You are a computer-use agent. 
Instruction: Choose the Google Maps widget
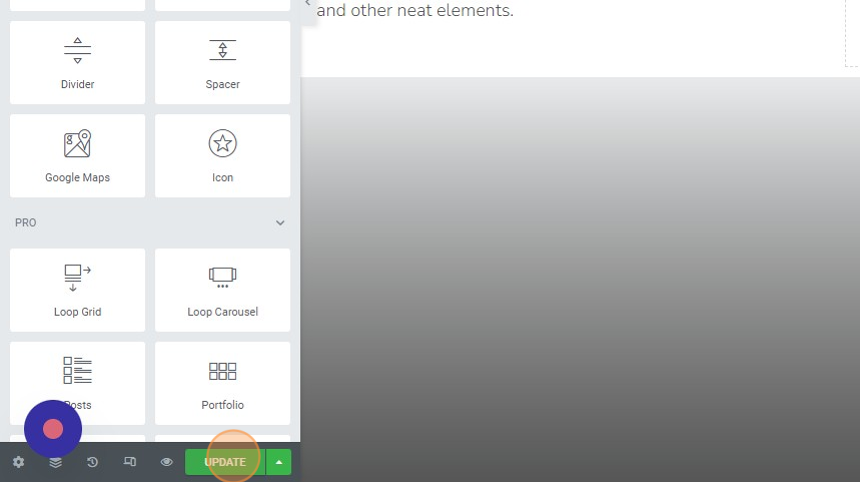(x=77, y=156)
